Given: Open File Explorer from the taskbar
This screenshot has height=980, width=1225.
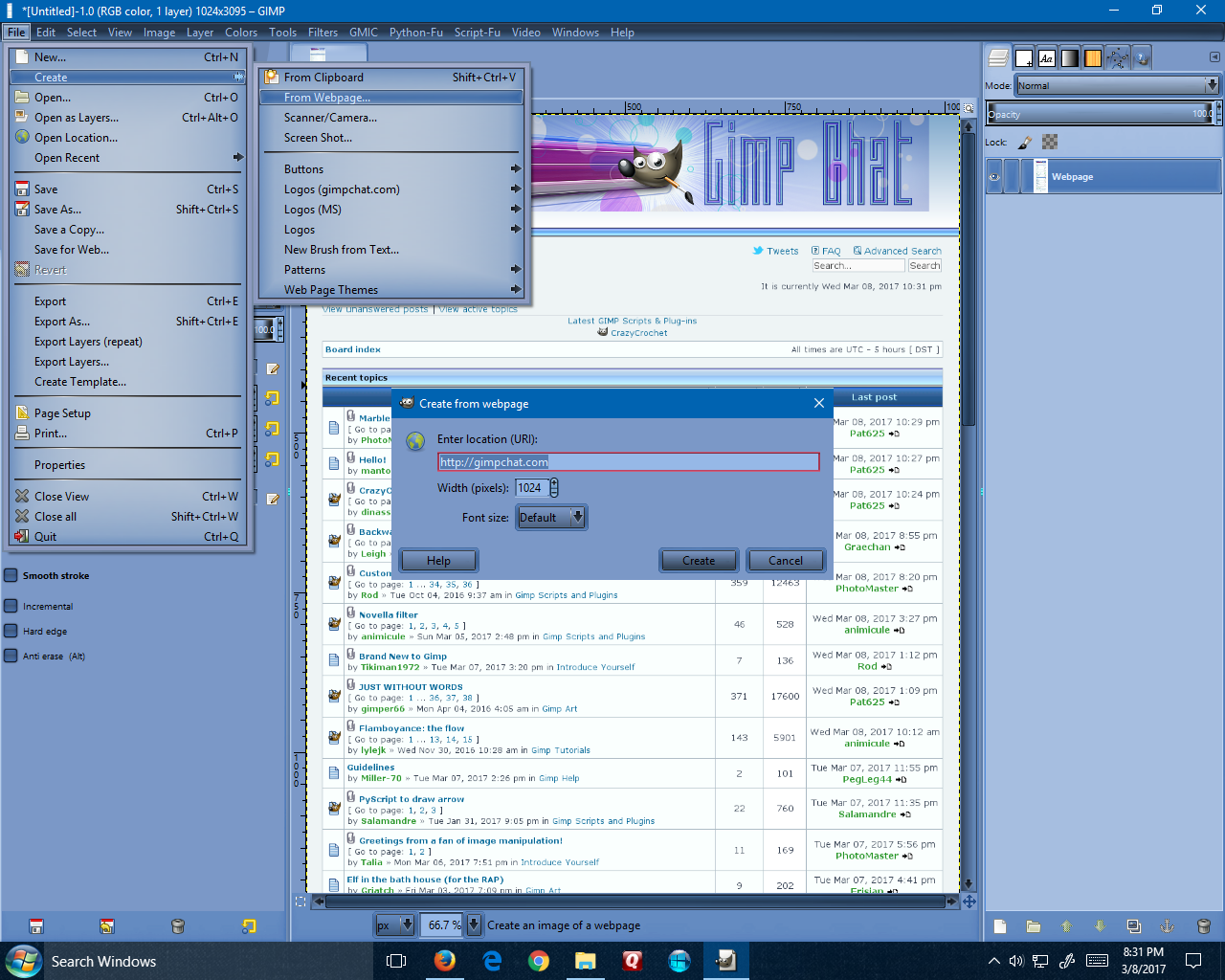Looking at the screenshot, I should pos(586,961).
